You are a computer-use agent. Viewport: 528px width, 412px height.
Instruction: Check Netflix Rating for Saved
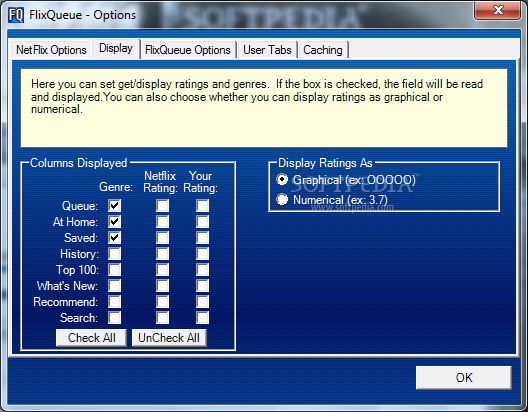(x=163, y=238)
